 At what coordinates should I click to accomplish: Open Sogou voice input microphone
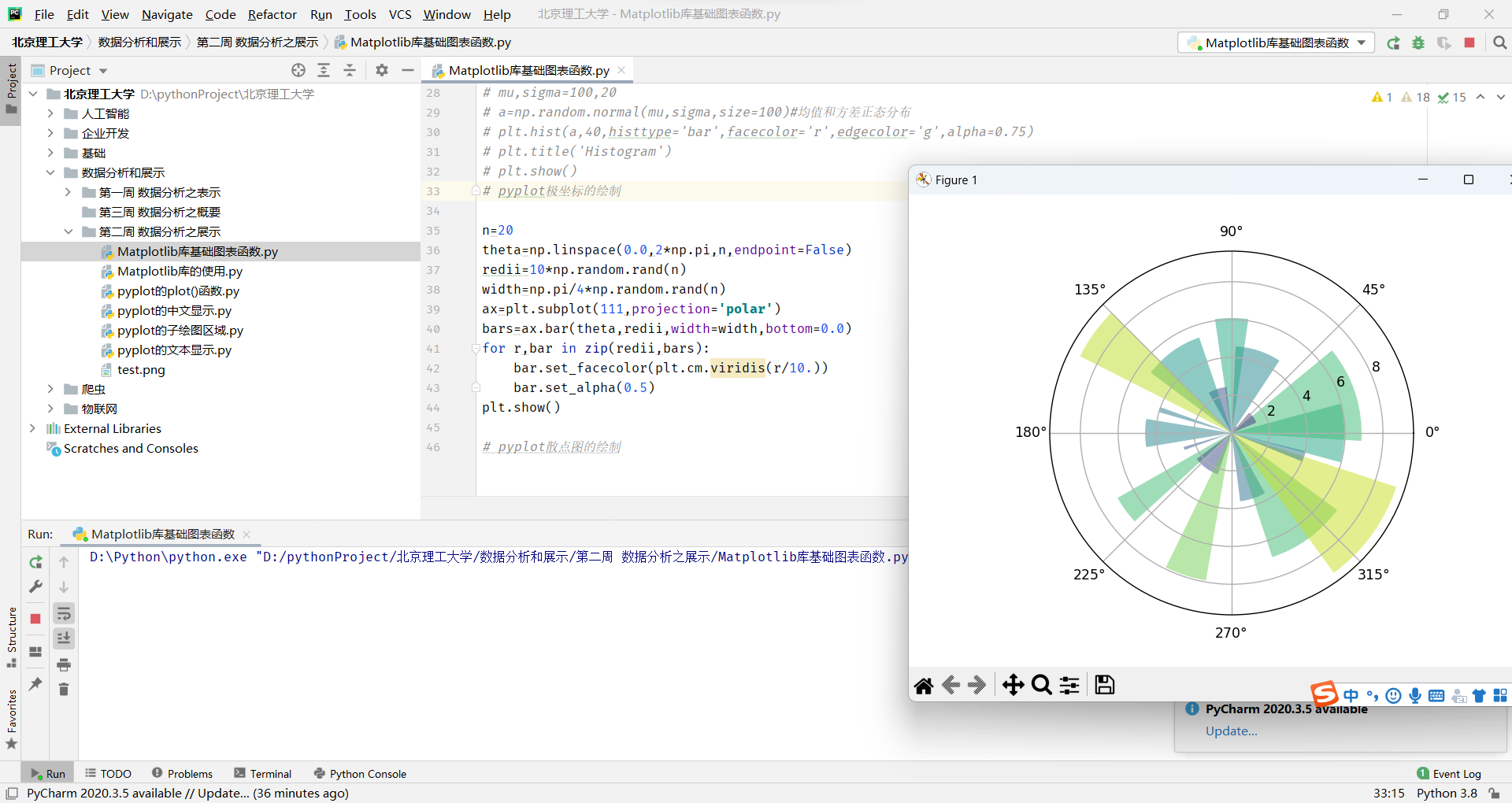pyautogui.click(x=1415, y=696)
